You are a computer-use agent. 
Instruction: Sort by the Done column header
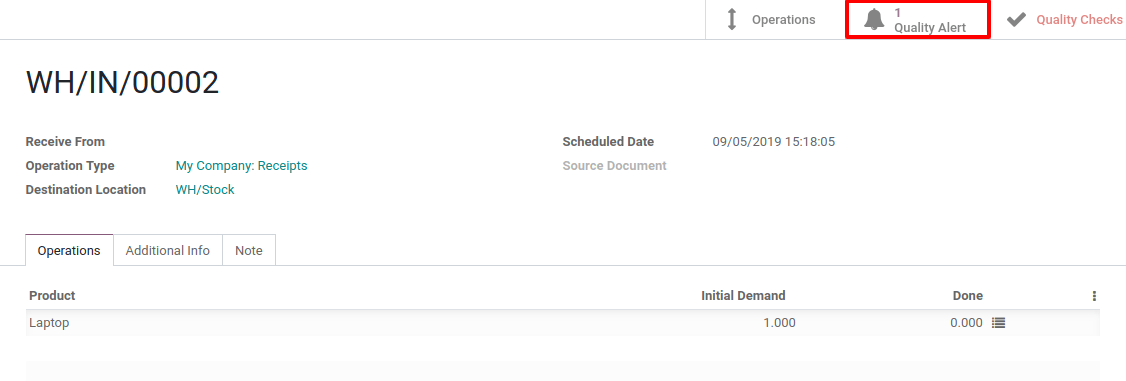pyautogui.click(x=967, y=296)
